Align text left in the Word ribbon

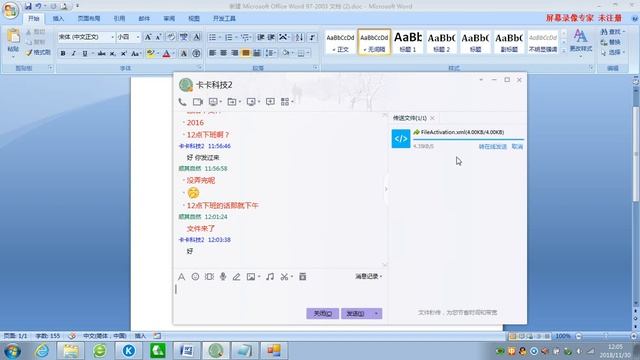pos(212,53)
